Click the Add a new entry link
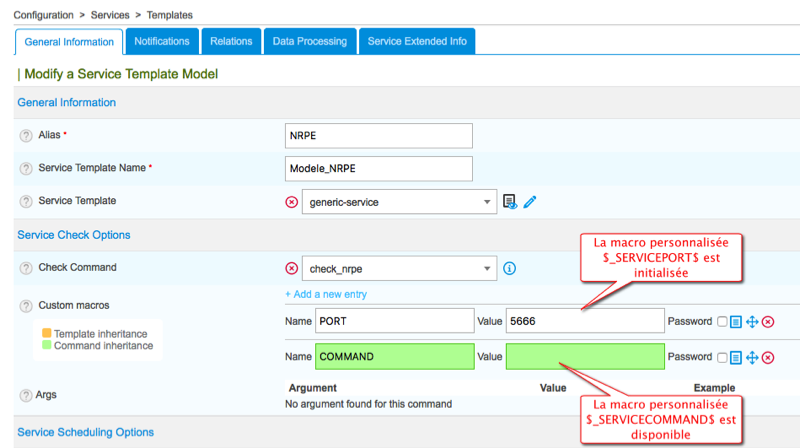The image size is (800, 448). pyautogui.click(x=326, y=294)
